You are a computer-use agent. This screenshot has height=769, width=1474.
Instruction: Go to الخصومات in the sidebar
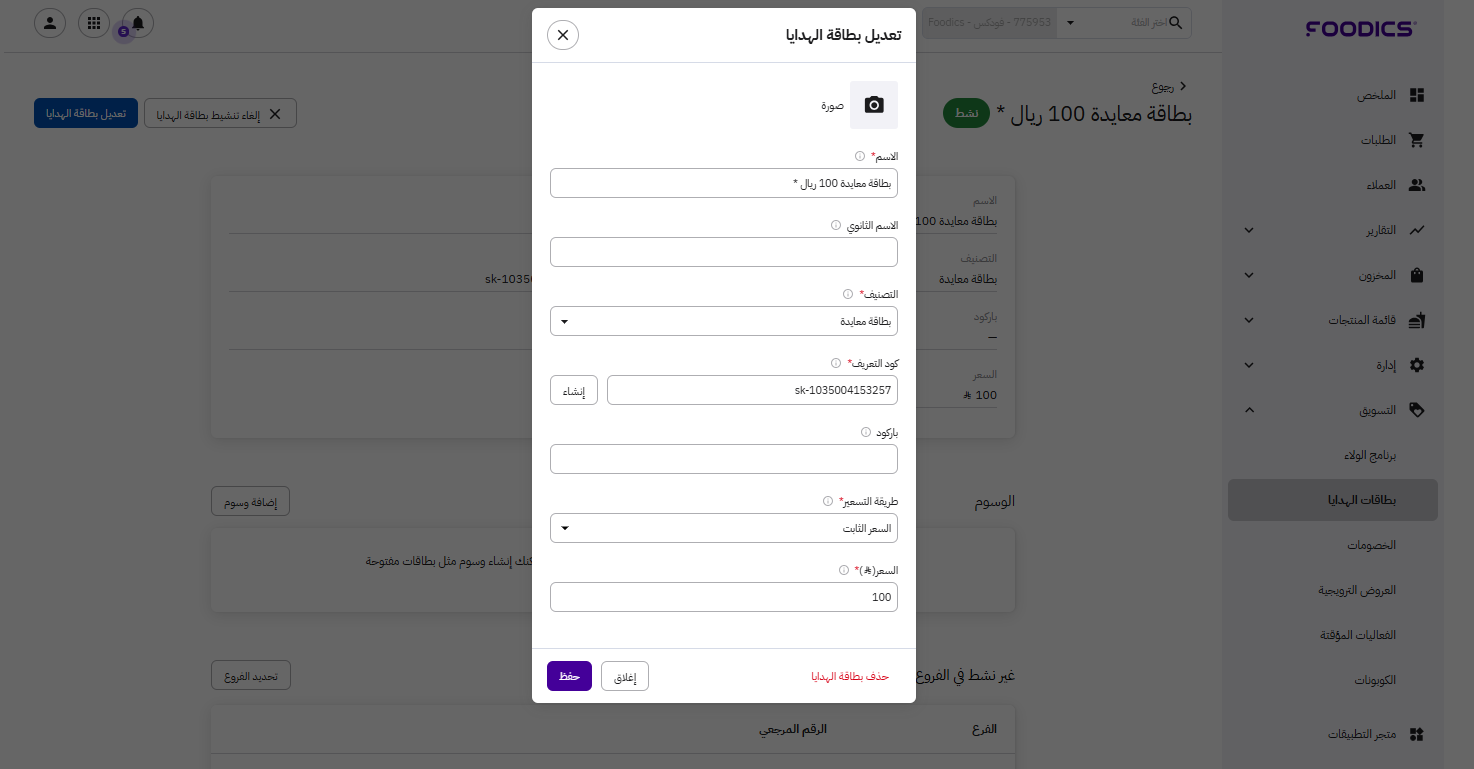(x=1371, y=545)
